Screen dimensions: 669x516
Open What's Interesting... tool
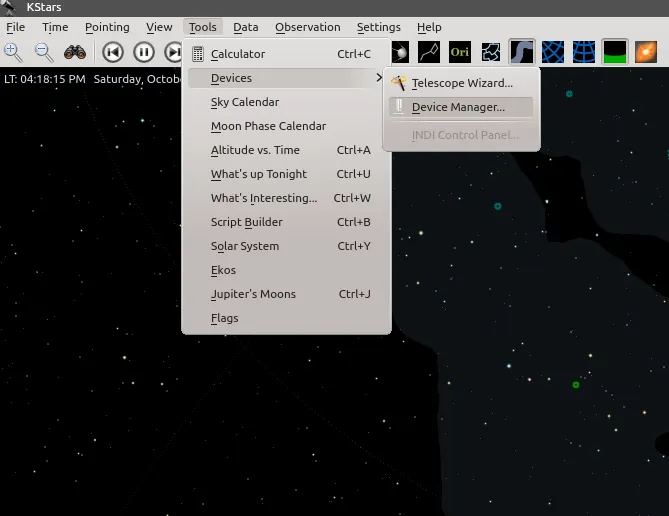click(286, 198)
